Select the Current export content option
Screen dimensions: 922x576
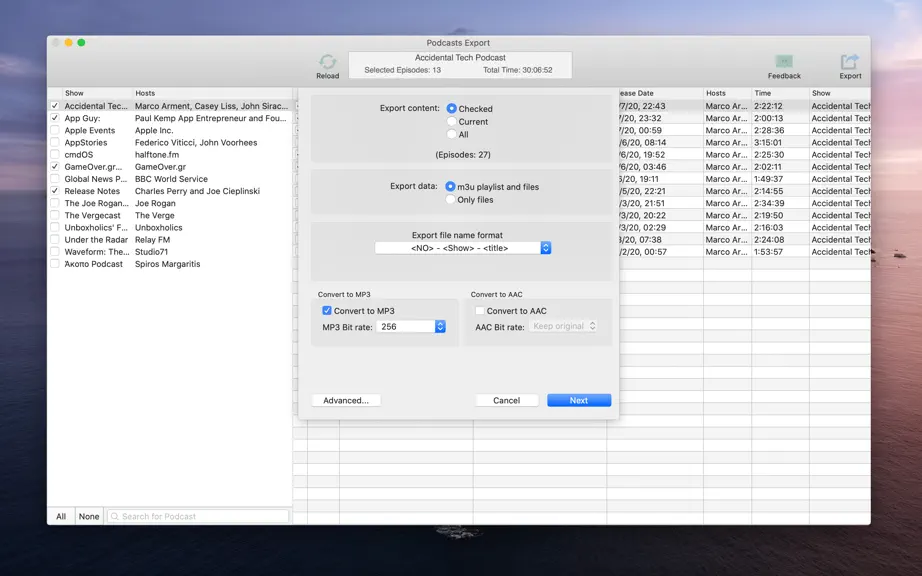[452, 122]
